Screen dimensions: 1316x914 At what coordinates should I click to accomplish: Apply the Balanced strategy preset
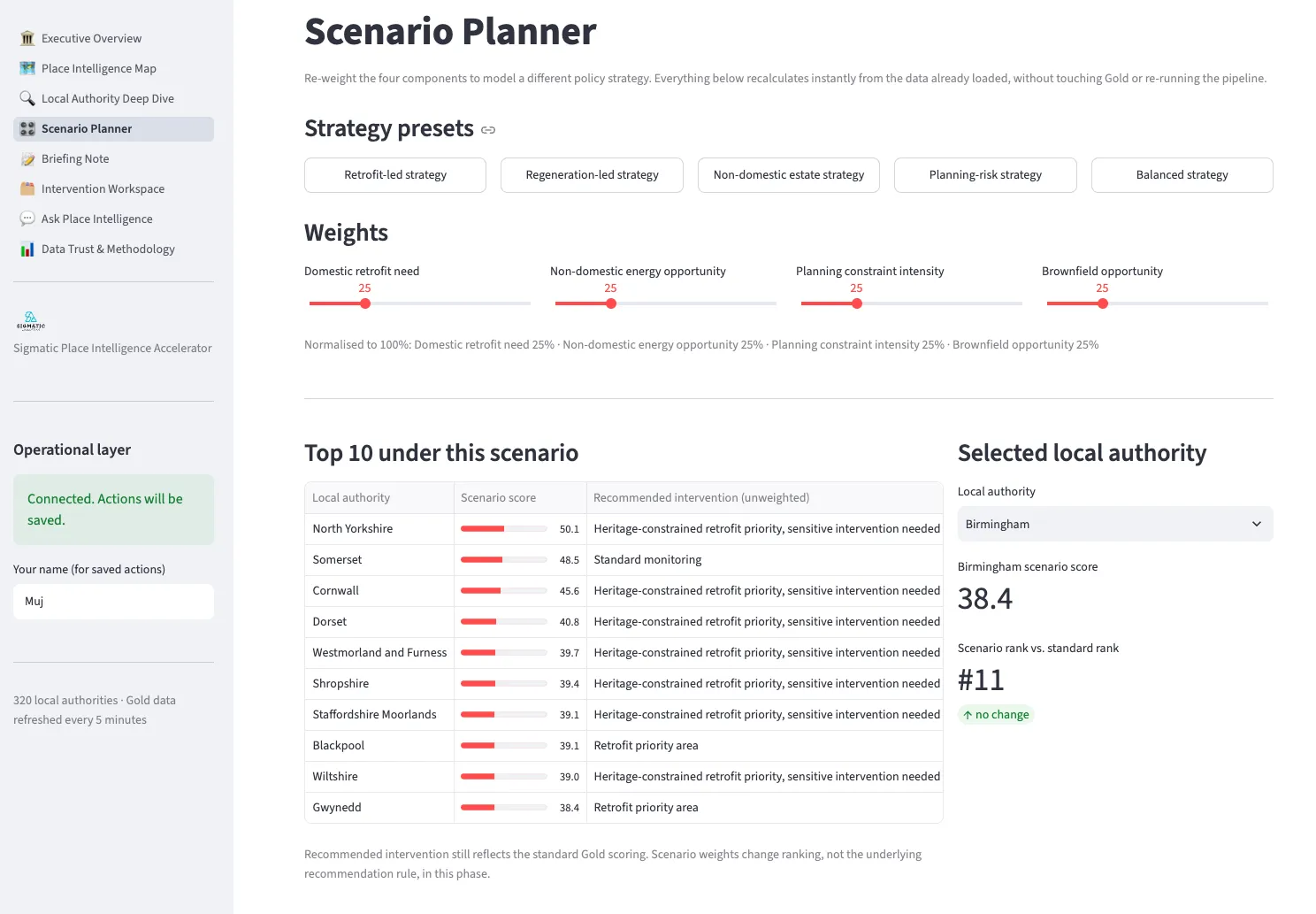(1182, 175)
